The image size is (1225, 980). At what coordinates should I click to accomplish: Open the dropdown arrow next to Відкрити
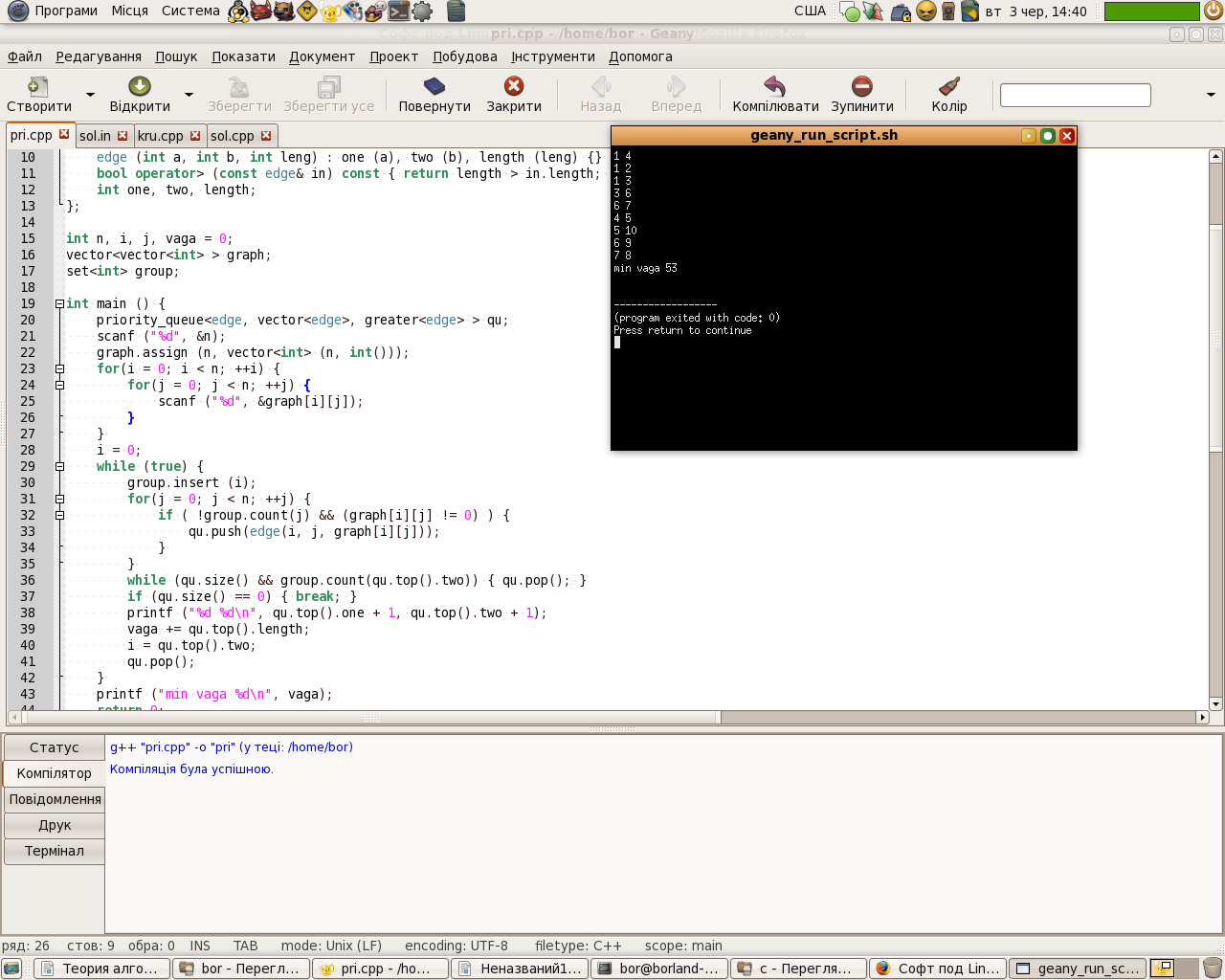pos(189,95)
